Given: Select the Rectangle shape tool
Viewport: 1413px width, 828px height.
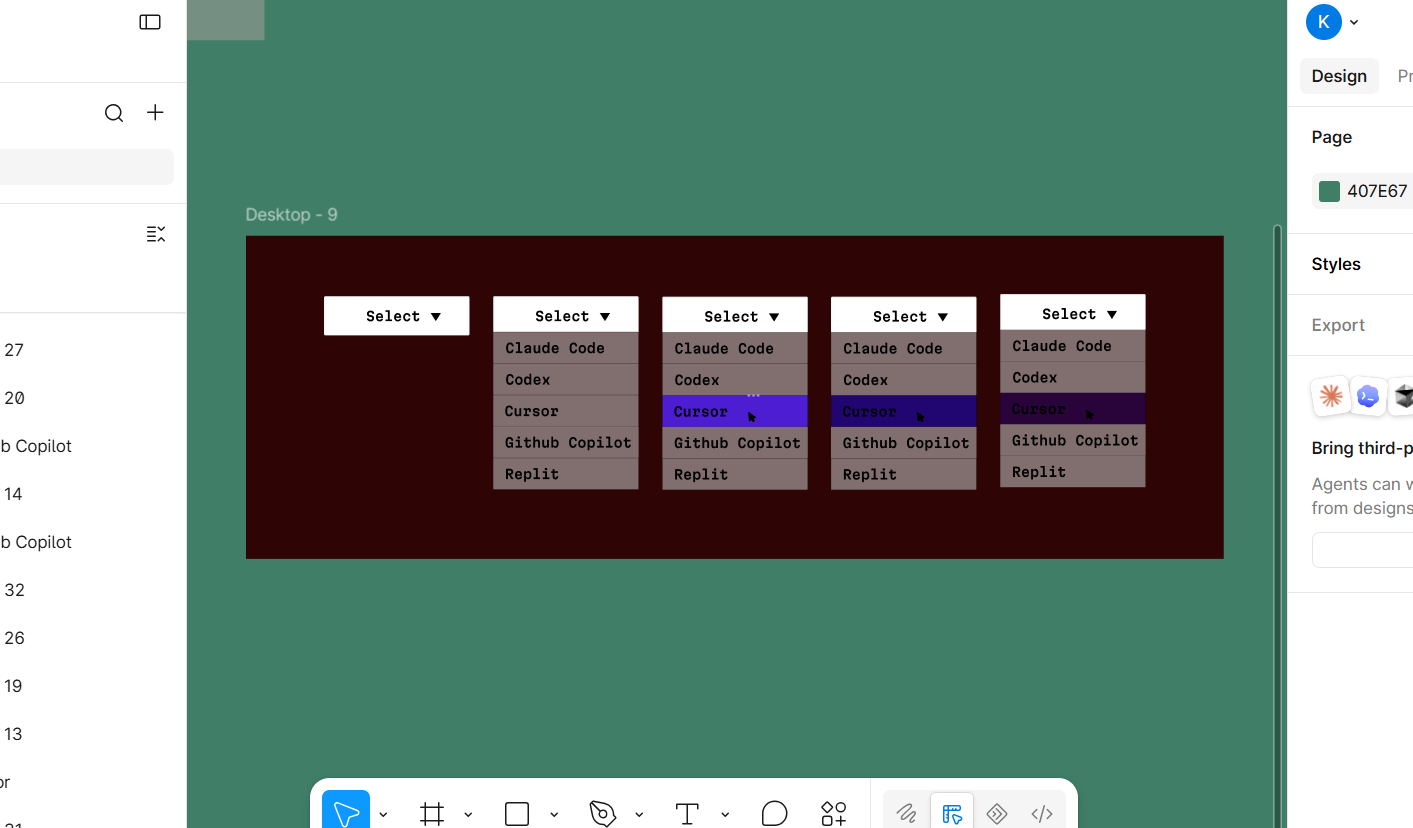Looking at the screenshot, I should pyautogui.click(x=517, y=814).
